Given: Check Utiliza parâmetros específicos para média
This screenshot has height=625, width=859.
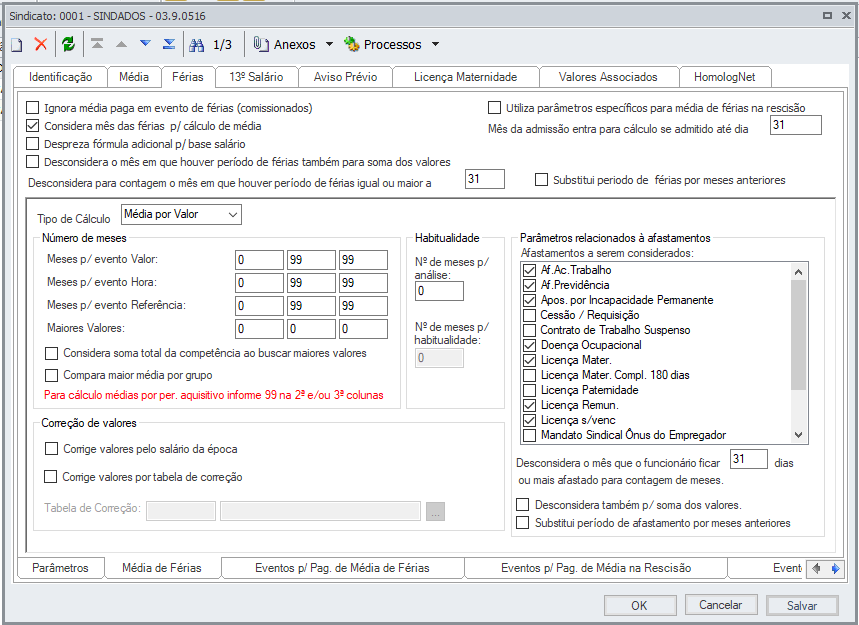Looking at the screenshot, I should point(495,107).
